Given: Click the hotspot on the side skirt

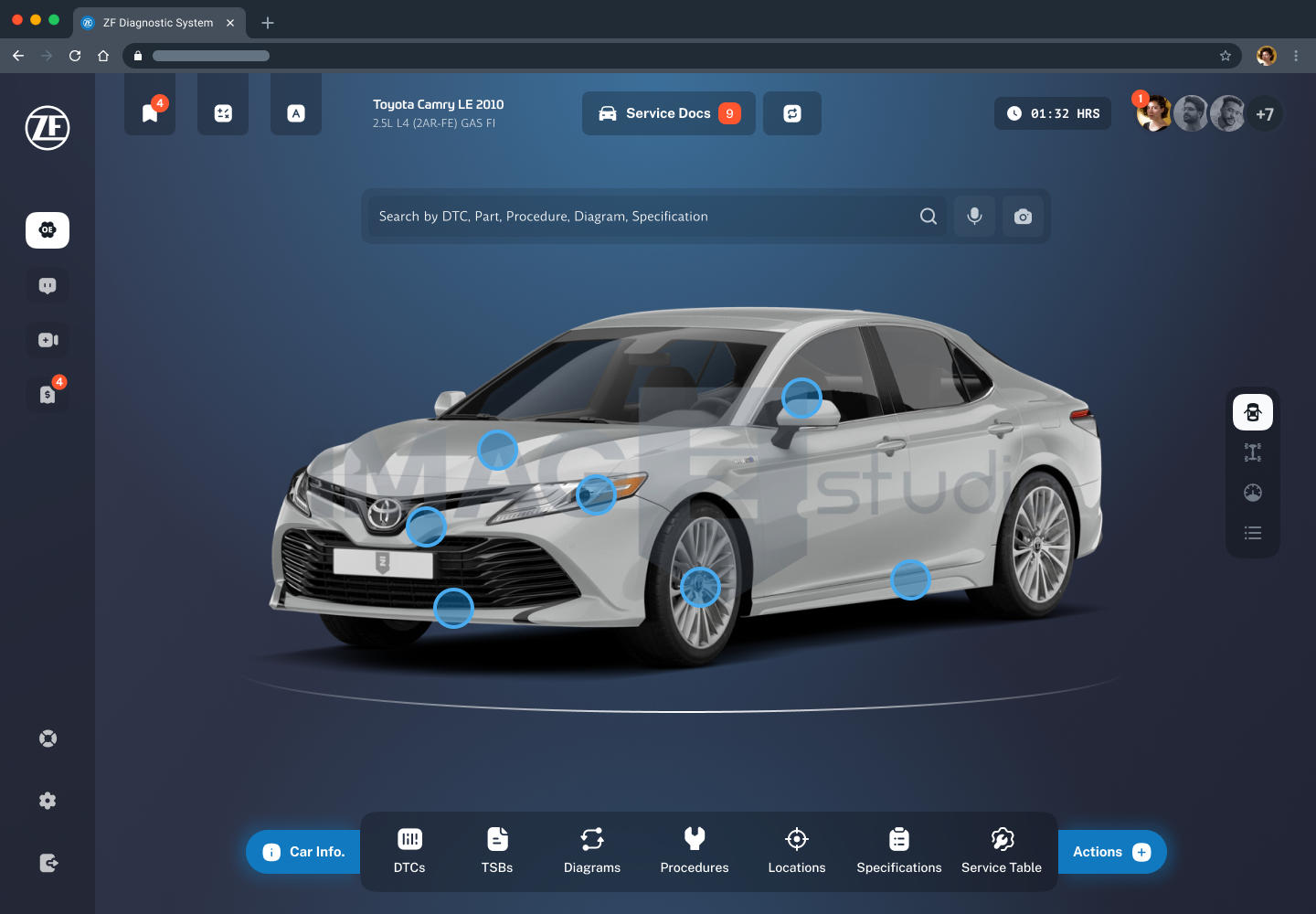Looking at the screenshot, I should pos(910,579).
